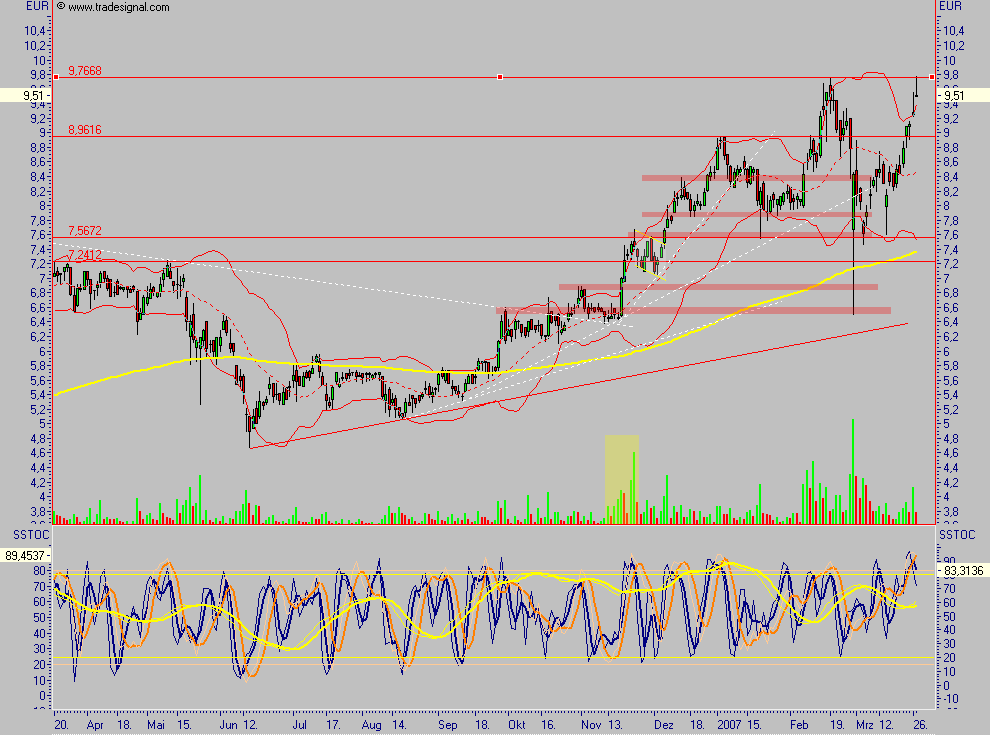990x735 pixels.
Task: Click the Feb label on the date axis
Action: coord(799,725)
